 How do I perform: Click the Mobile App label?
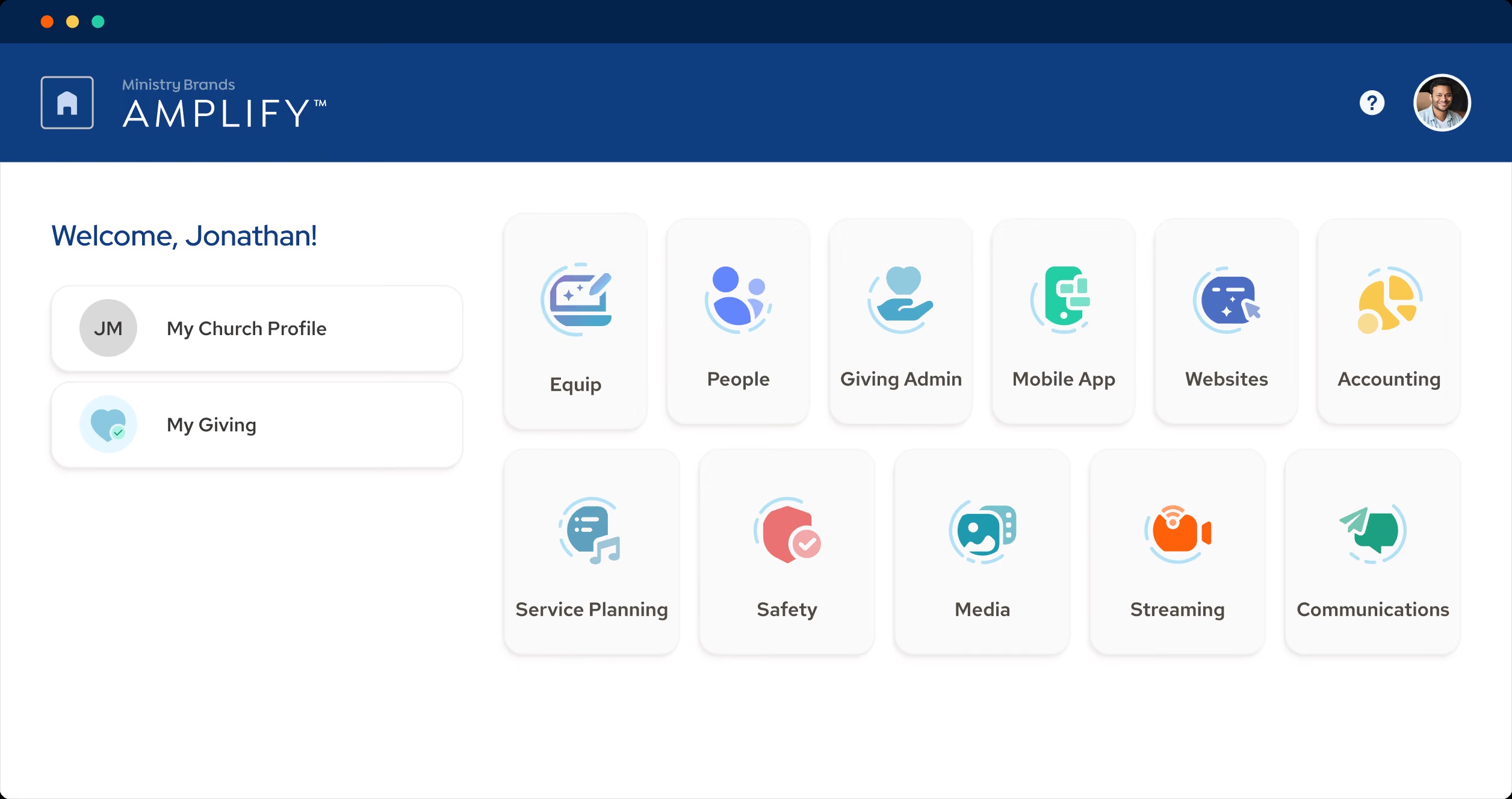(1064, 379)
